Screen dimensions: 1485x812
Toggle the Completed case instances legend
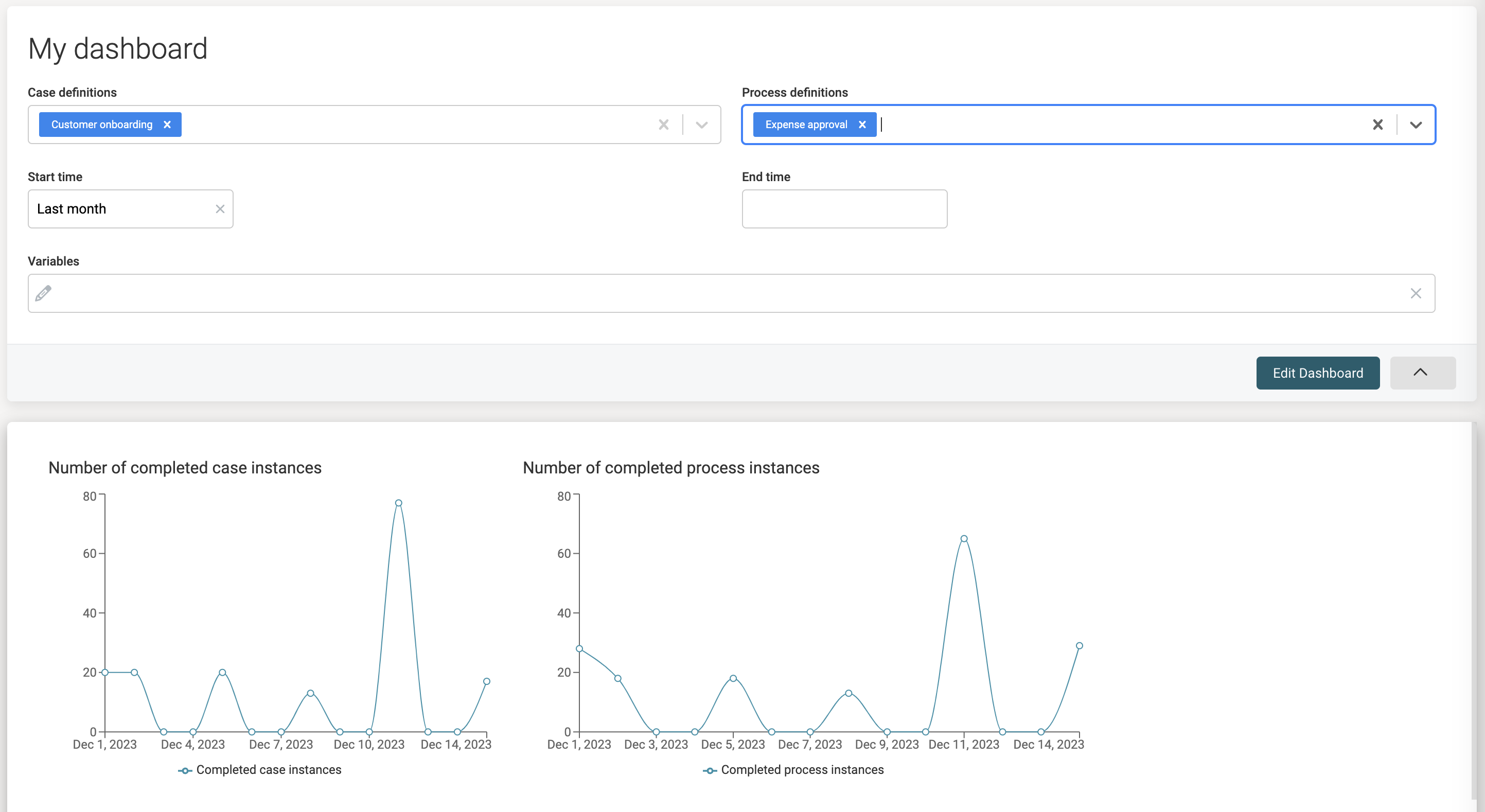pyautogui.click(x=269, y=769)
